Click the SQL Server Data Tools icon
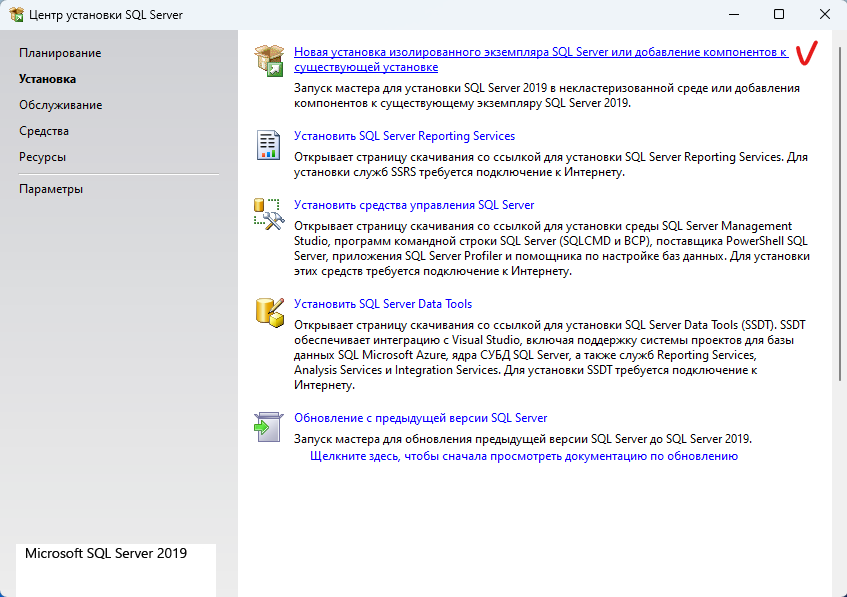This screenshot has height=597, width=847. pyautogui.click(x=270, y=313)
